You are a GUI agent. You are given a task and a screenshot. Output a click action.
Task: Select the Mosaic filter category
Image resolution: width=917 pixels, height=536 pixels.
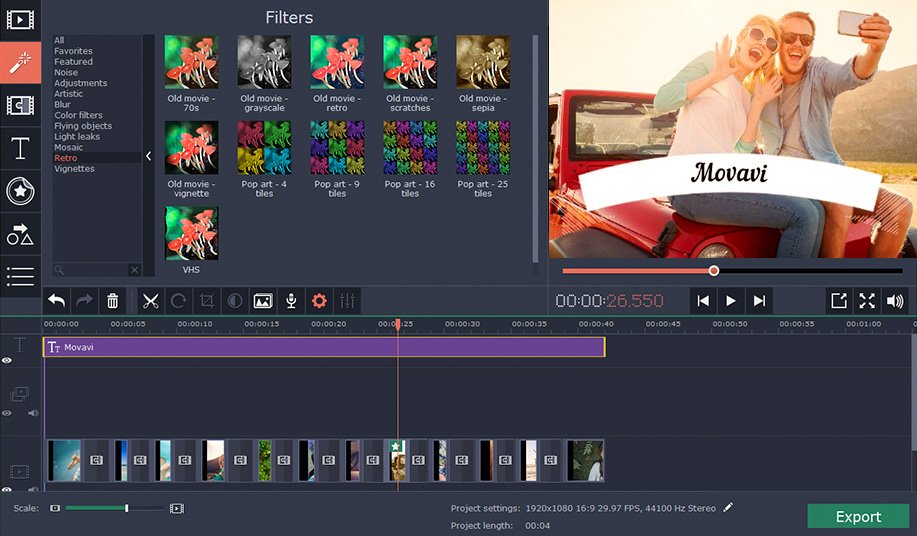68,147
